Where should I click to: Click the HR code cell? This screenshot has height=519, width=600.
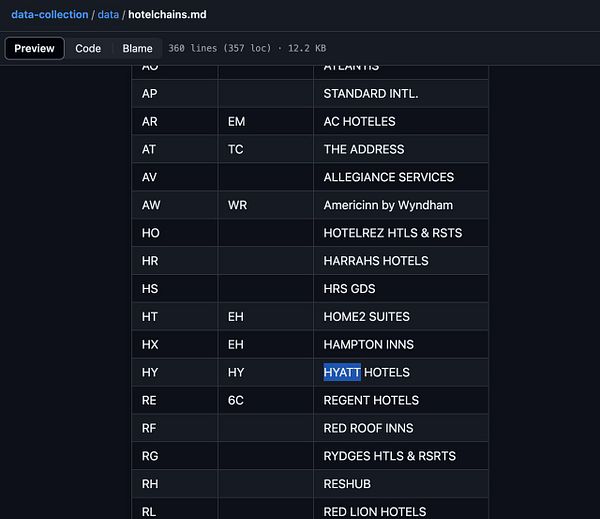175,261
